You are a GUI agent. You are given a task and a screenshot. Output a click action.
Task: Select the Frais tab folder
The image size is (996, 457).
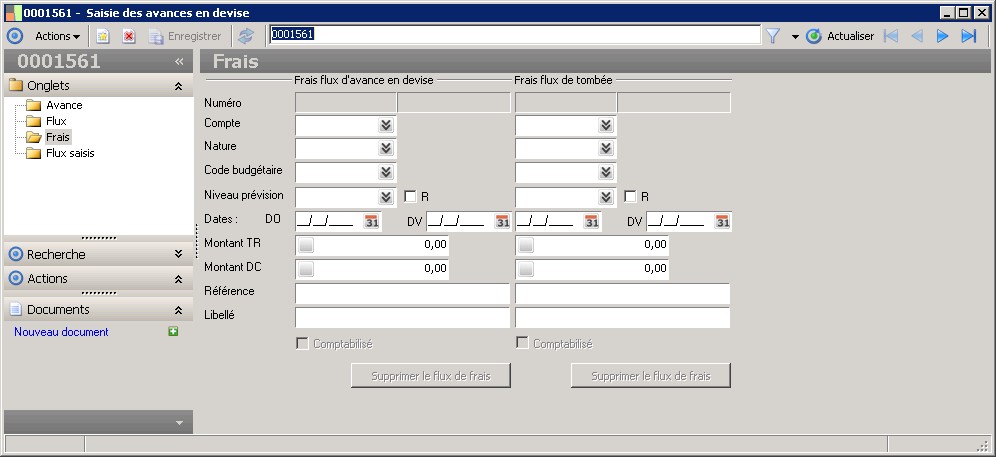tap(57, 137)
